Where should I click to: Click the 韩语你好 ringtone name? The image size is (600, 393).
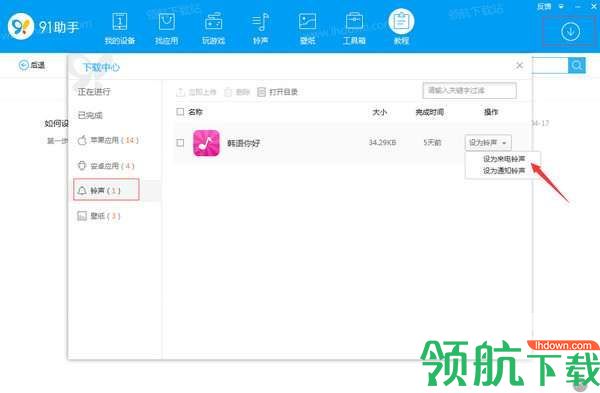pyautogui.click(x=244, y=143)
